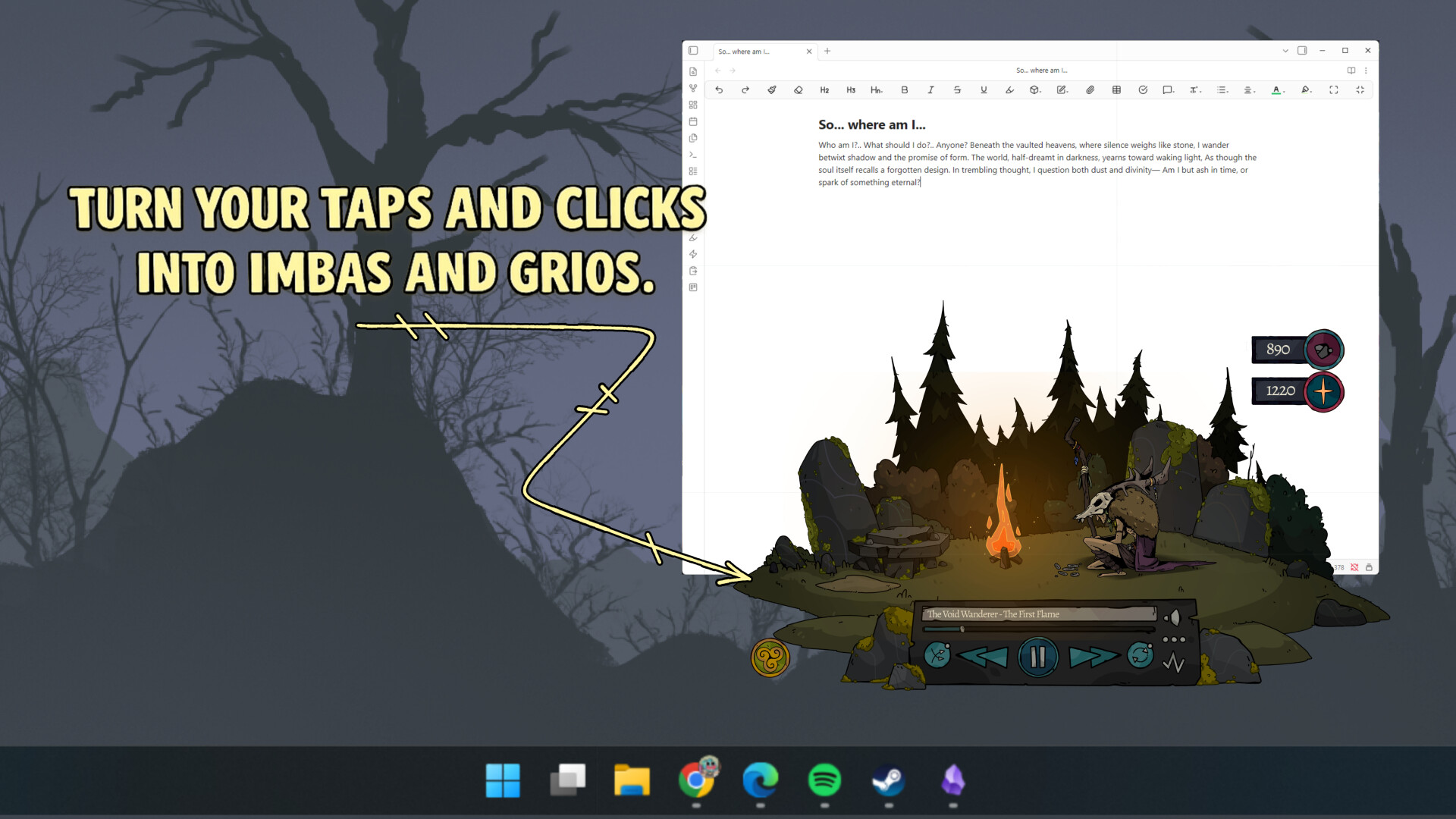Pause the music with the pause button
This screenshot has width=1456, height=819.
[1037, 656]
